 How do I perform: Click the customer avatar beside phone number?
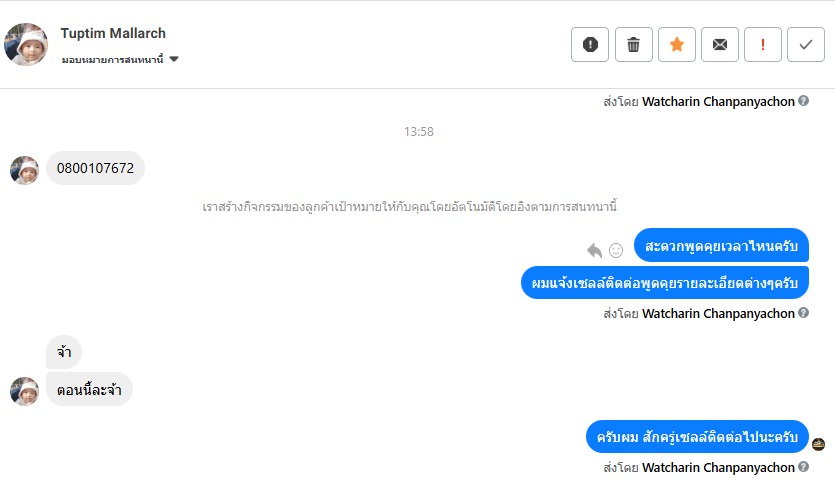click(24, 170)
